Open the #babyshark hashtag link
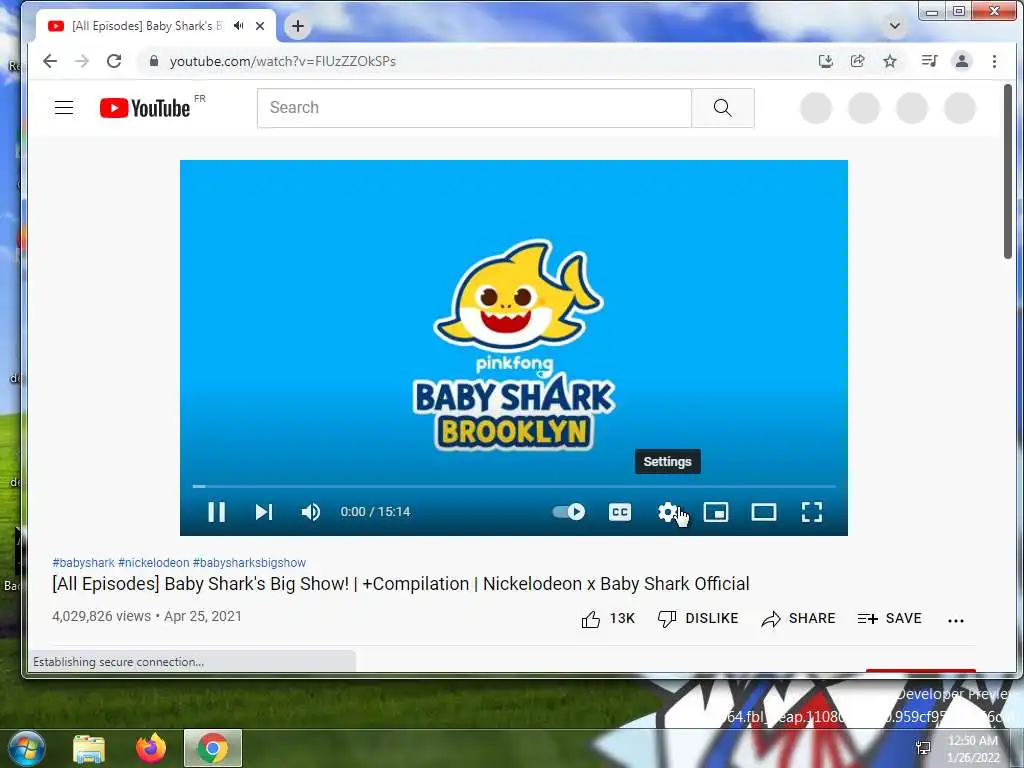 coord(84,563)
